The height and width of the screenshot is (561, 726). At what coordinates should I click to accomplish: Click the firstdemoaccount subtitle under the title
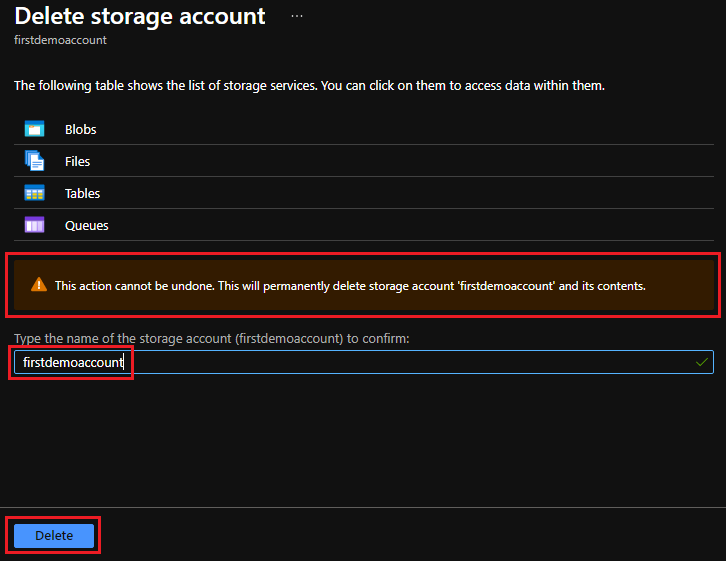click(x=60, y=40)
